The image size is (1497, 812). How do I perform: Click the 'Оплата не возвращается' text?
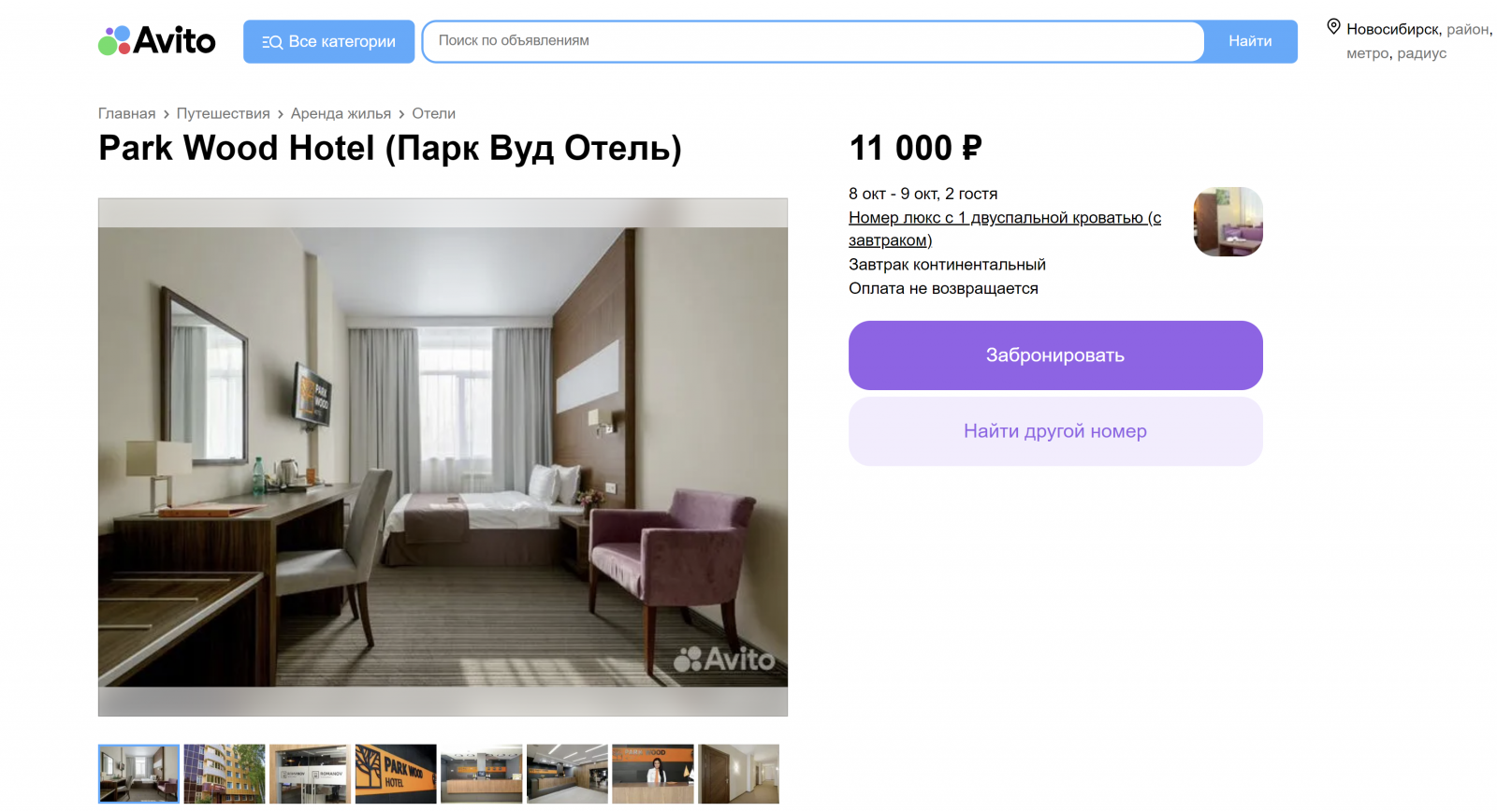pyautogui.click(x=943, y=288)
